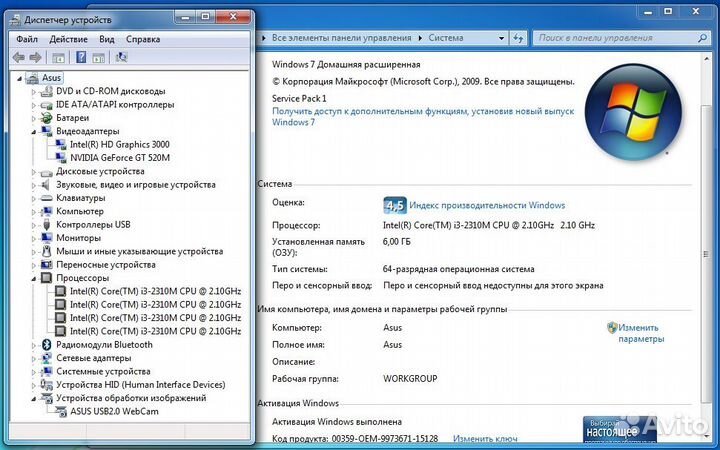The image size is (720, 450).
Task: Click the Радиомодули Bluetooth icon
Action: tap(46, 344)
